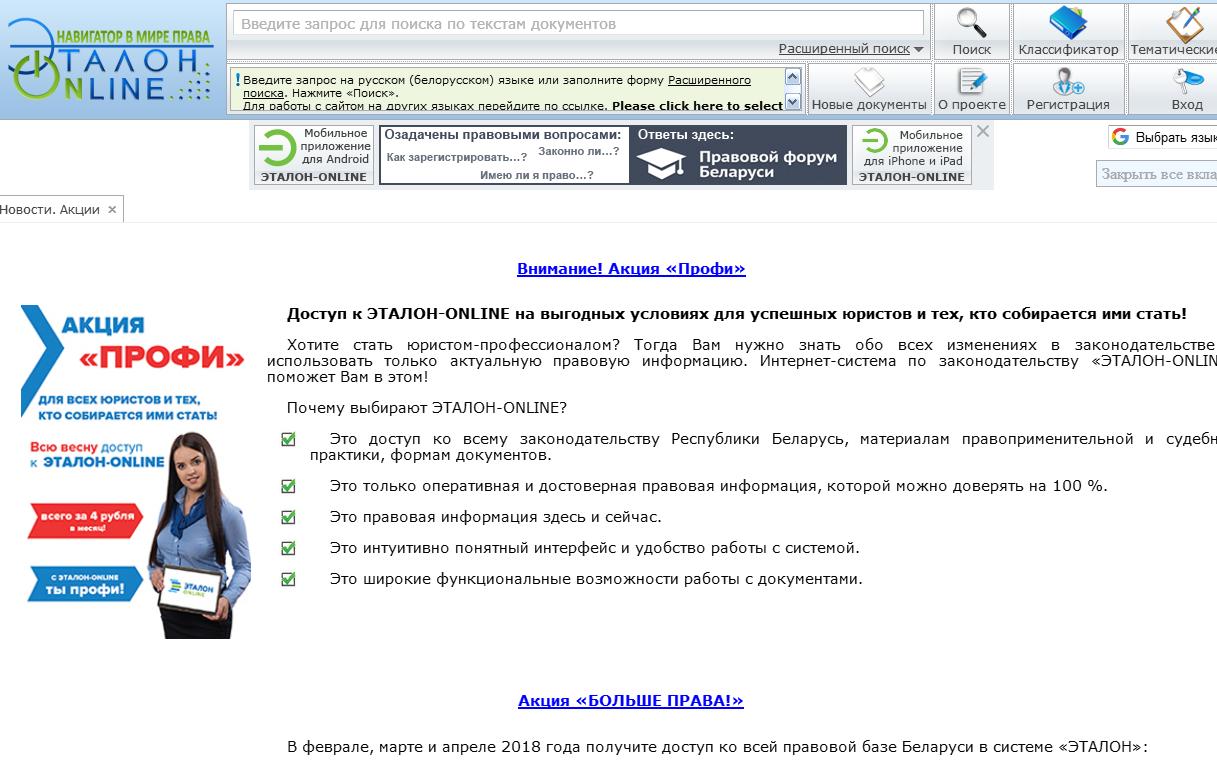Screen dimensions: 1217x761
Task: Click checkmark beside здесь и сейчас
Action: pyautogui.click(x=288, y=517)
